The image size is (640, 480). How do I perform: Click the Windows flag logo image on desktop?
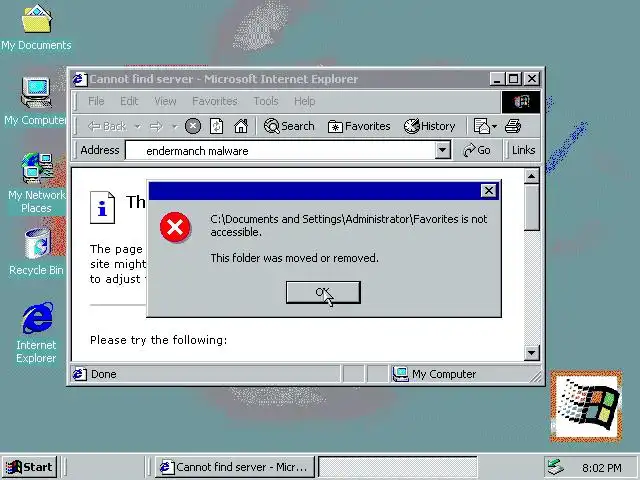click(586, 407)
